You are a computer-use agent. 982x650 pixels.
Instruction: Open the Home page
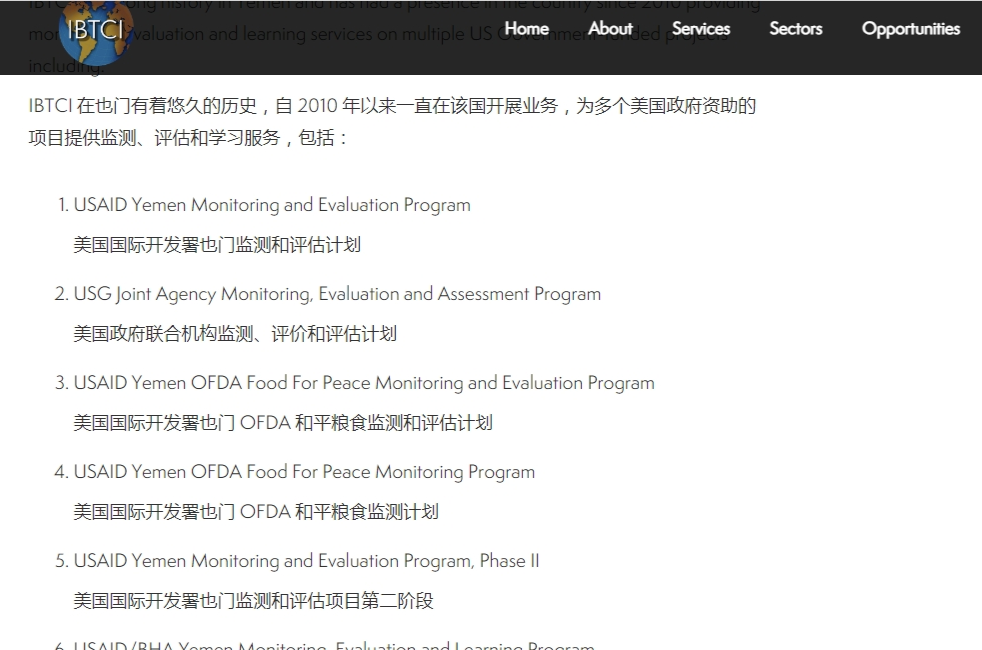526,29
